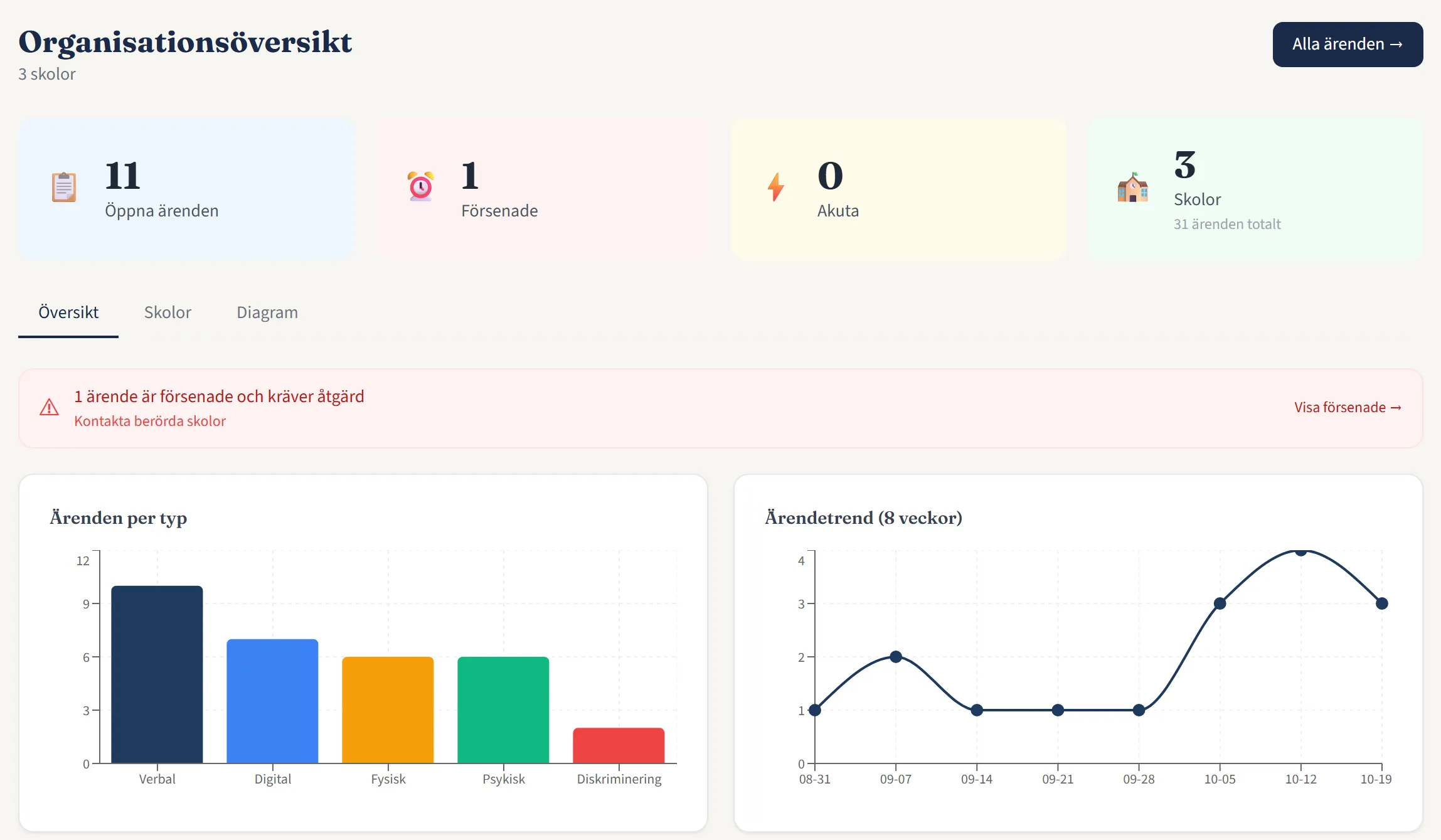Image resolution: width=1441 pixels, height=840 pixels.
Task: Switch to the Skolor tab
Action: pyautogui.click(x=167, y=312)
